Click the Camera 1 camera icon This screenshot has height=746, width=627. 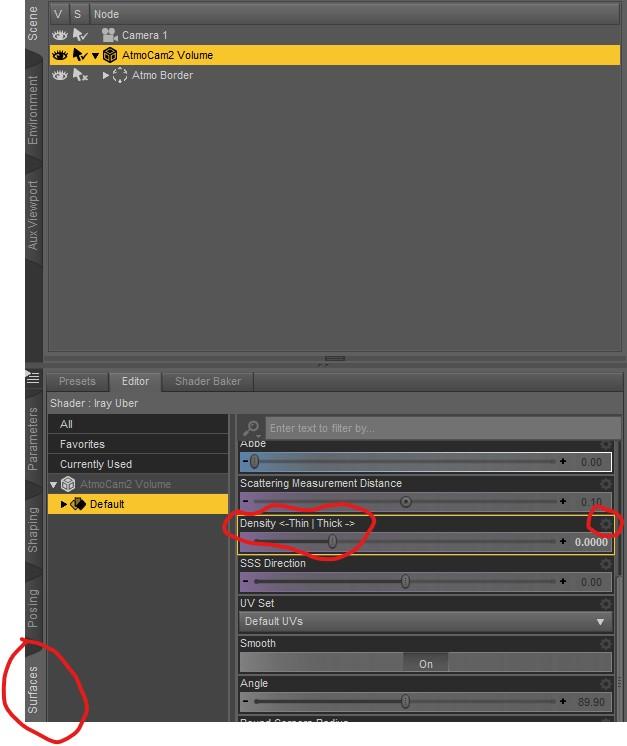[110, 35]
